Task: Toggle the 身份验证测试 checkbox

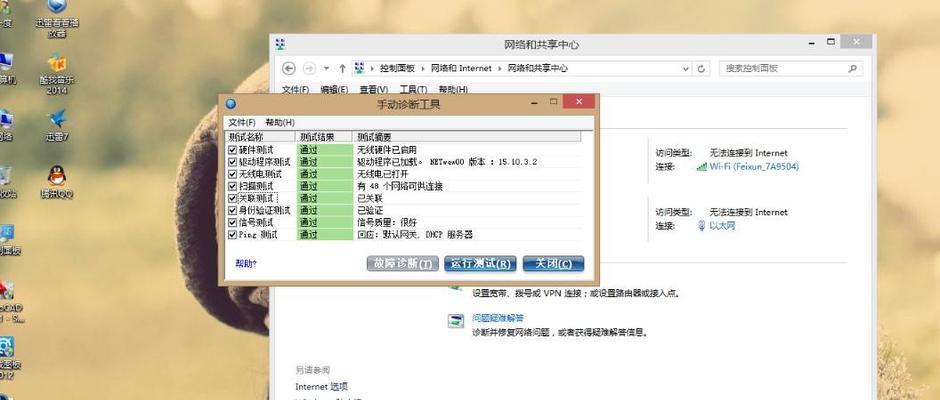Action: pyautogui.click(x=233, y=210)
